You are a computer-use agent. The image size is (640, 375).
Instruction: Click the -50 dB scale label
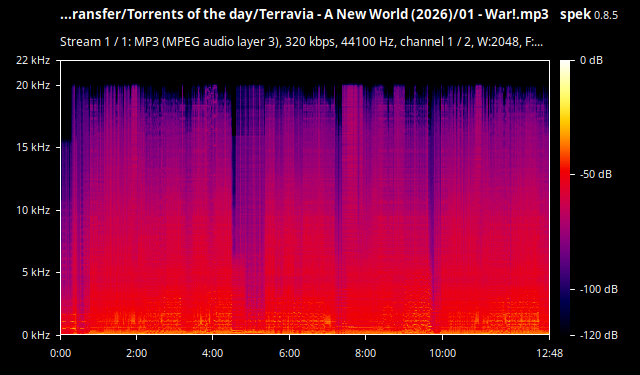[x=596, y=175]
